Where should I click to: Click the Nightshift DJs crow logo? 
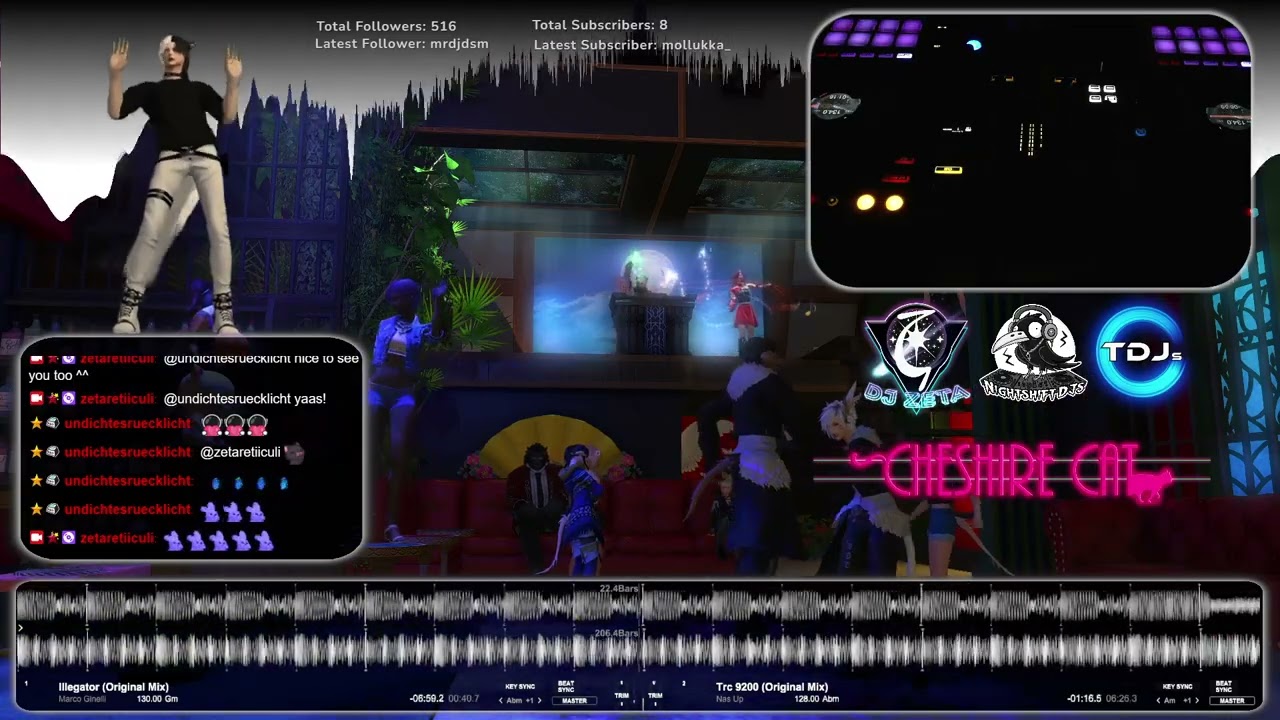[x=1032, y=352]
